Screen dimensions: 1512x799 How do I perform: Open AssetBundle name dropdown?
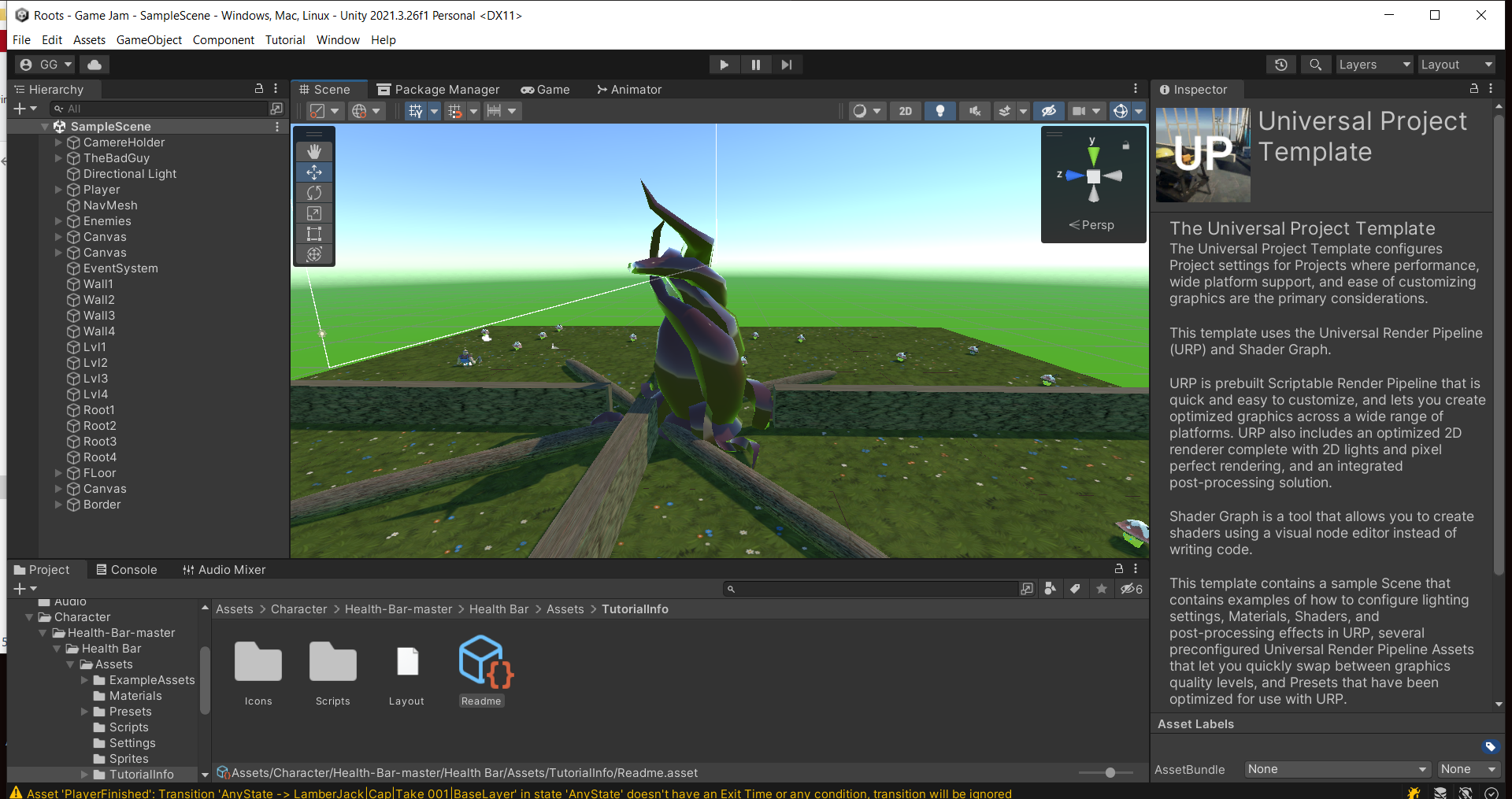[x=1337, y=769]
